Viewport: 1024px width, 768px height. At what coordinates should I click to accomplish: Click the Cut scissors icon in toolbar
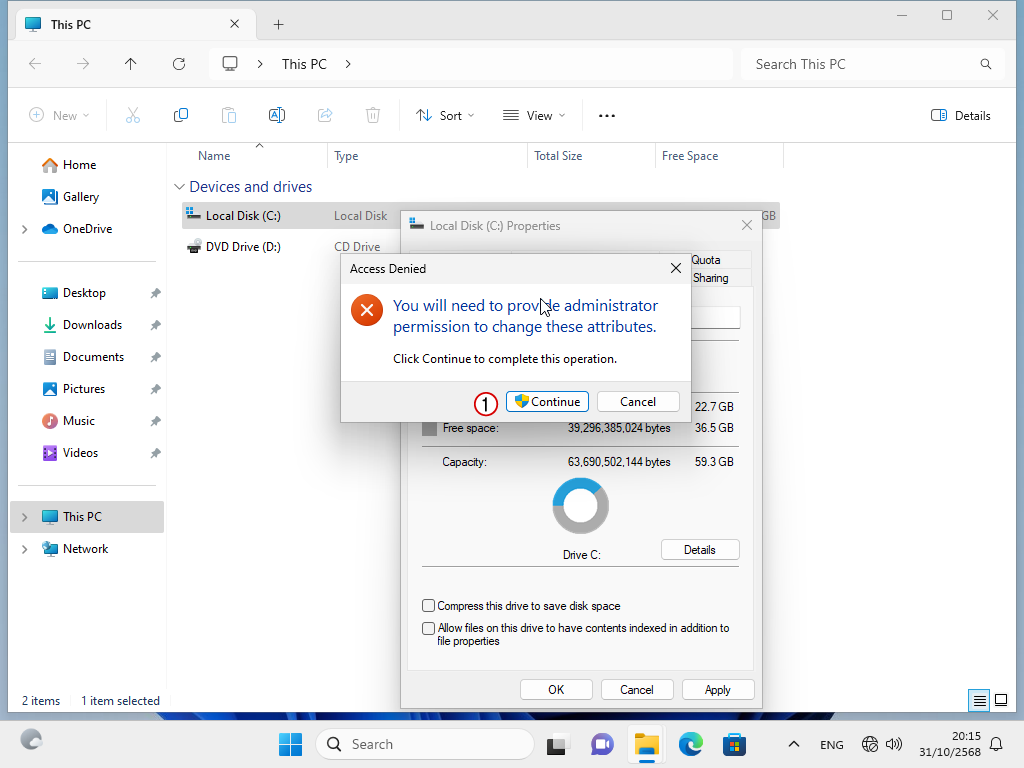pyautogui.click(x=133, y=115)
